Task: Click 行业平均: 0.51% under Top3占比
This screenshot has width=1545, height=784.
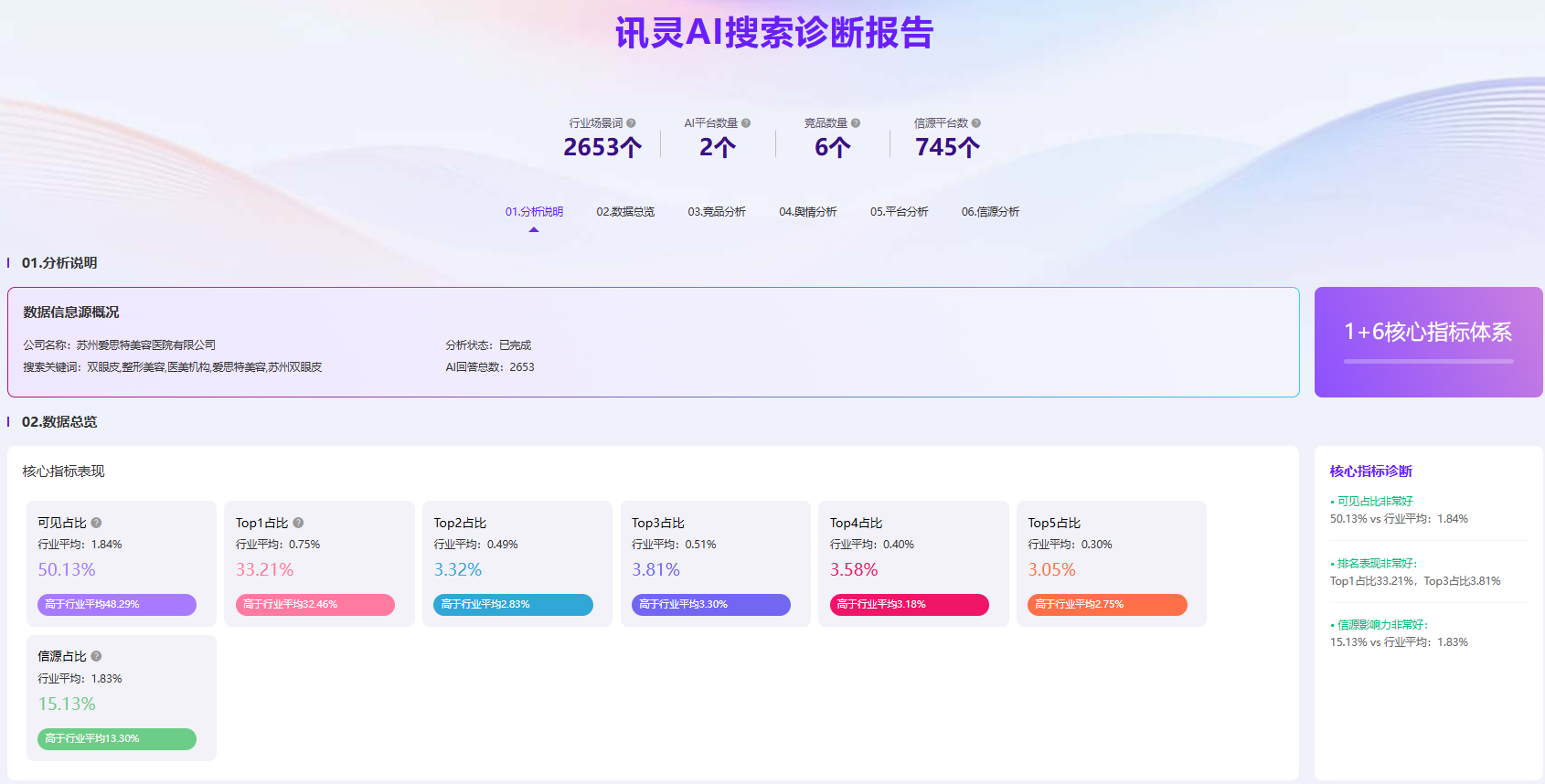Action: pyautogui.click(x=674, y=545)
